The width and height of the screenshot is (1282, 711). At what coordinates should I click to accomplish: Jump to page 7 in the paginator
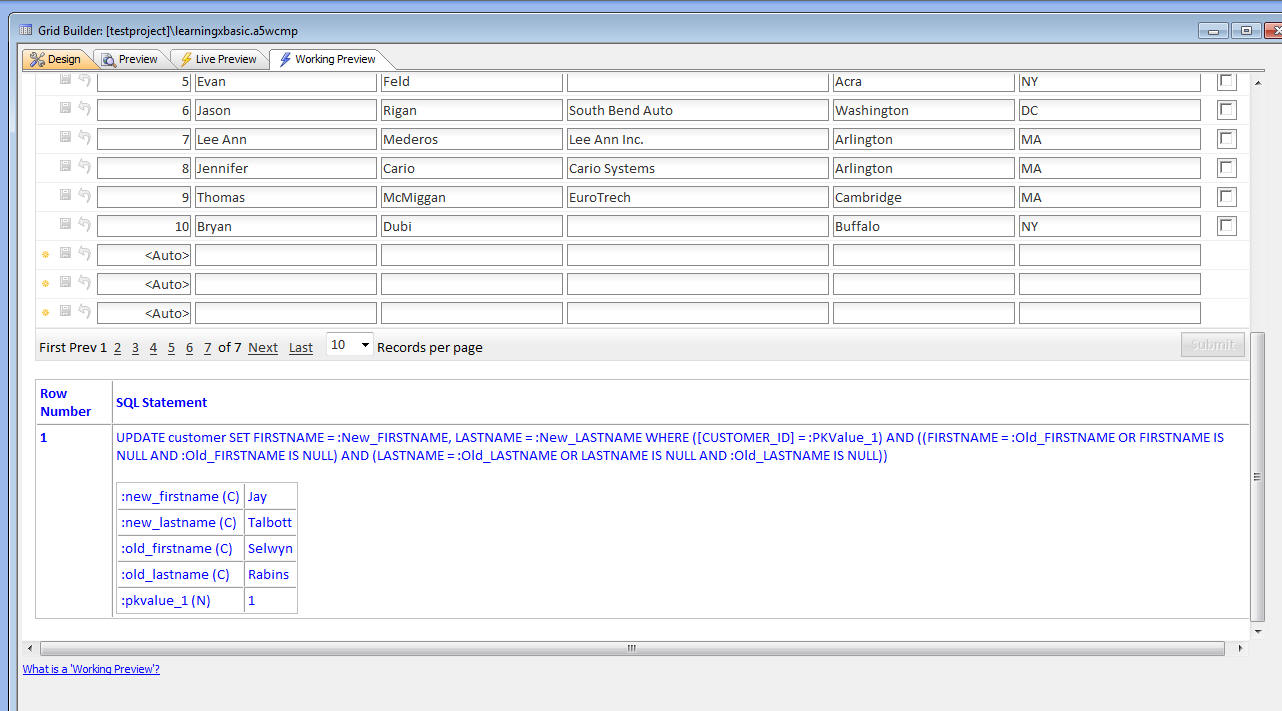pyautogui.click(x=207, y=347)
